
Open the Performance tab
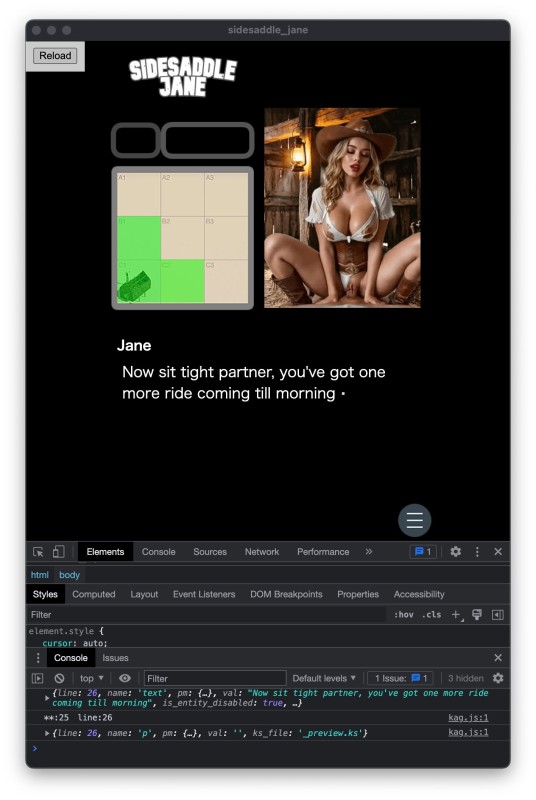pyautogui.click(x=323, y=552)
